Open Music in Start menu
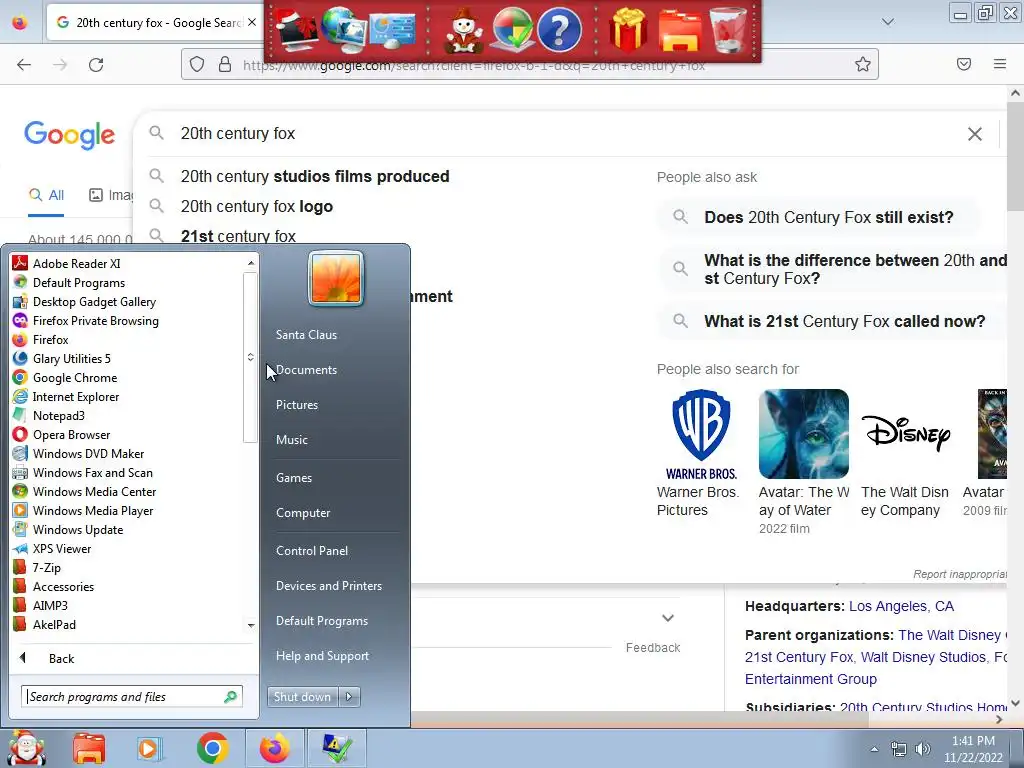 [292, 440]
